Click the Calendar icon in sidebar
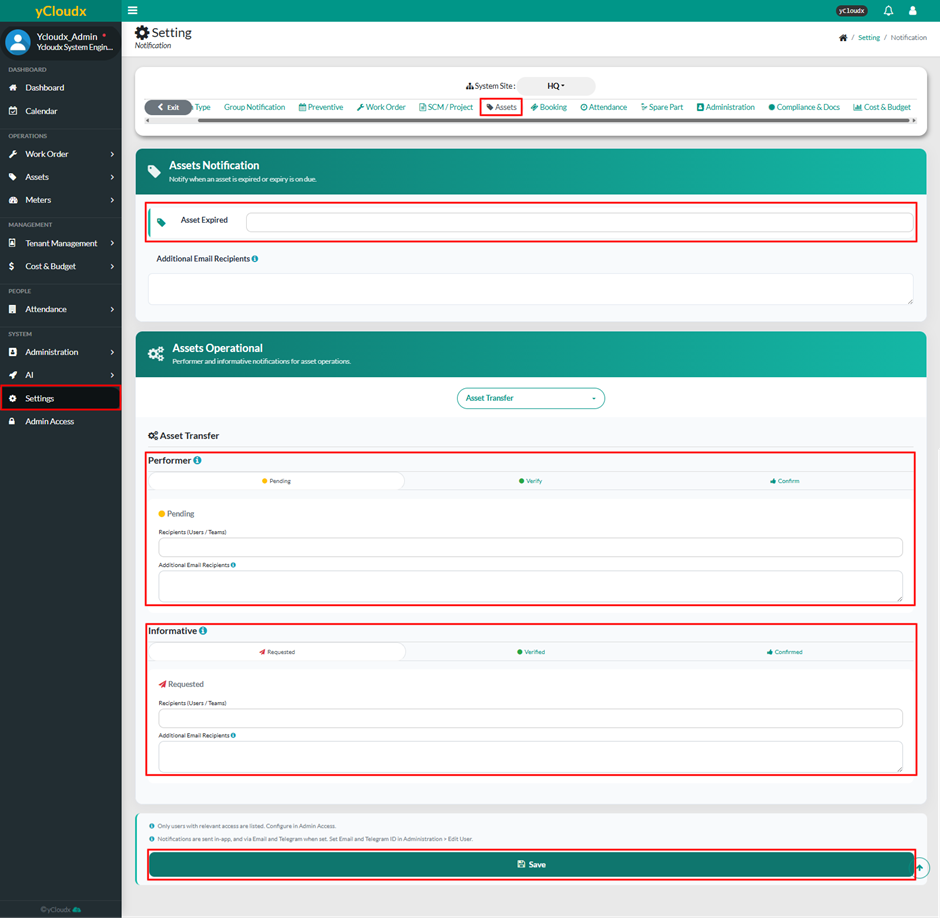940x919 pixels. (x=13, y=111)
